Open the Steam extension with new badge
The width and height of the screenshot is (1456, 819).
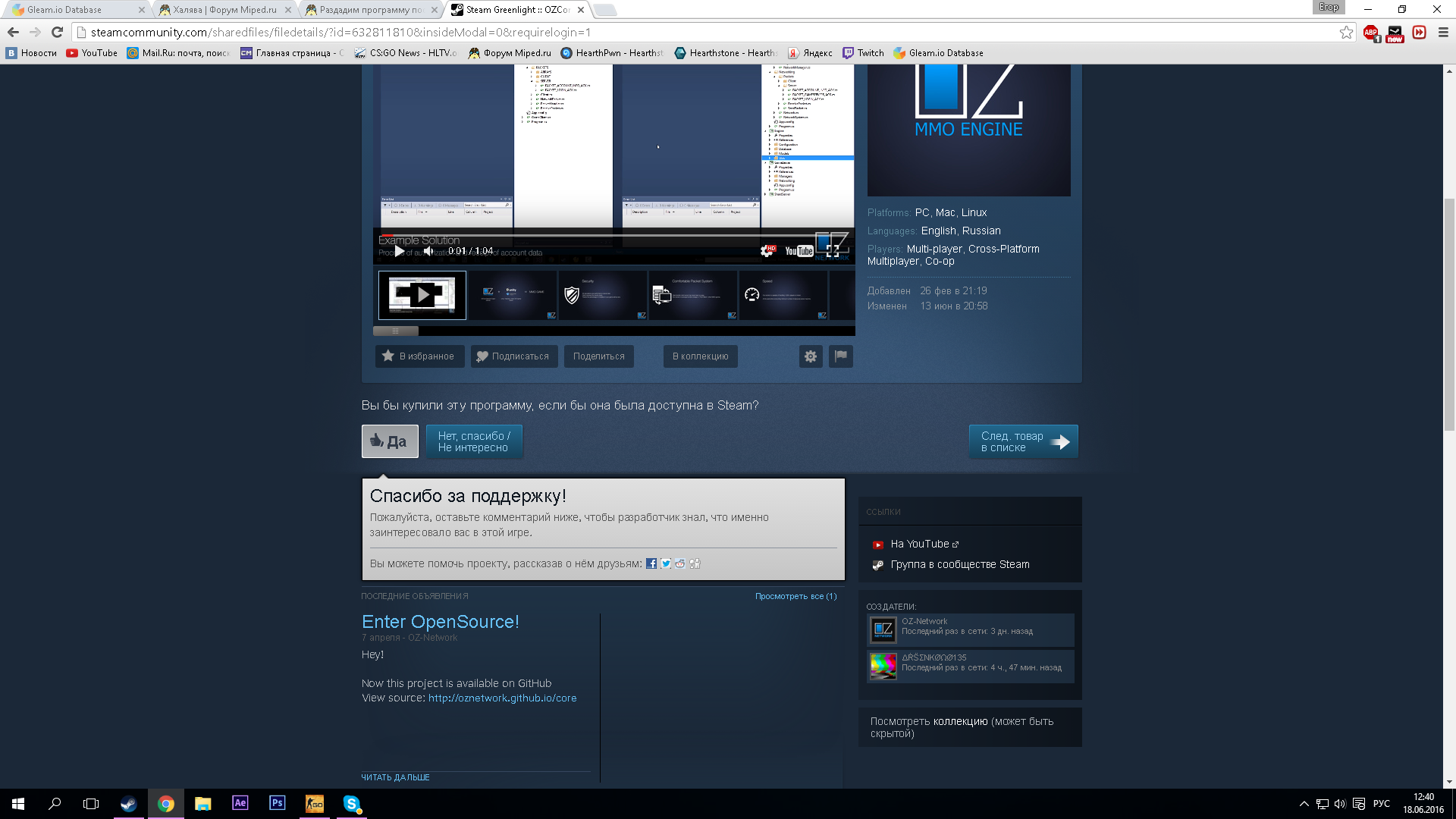1395,33
